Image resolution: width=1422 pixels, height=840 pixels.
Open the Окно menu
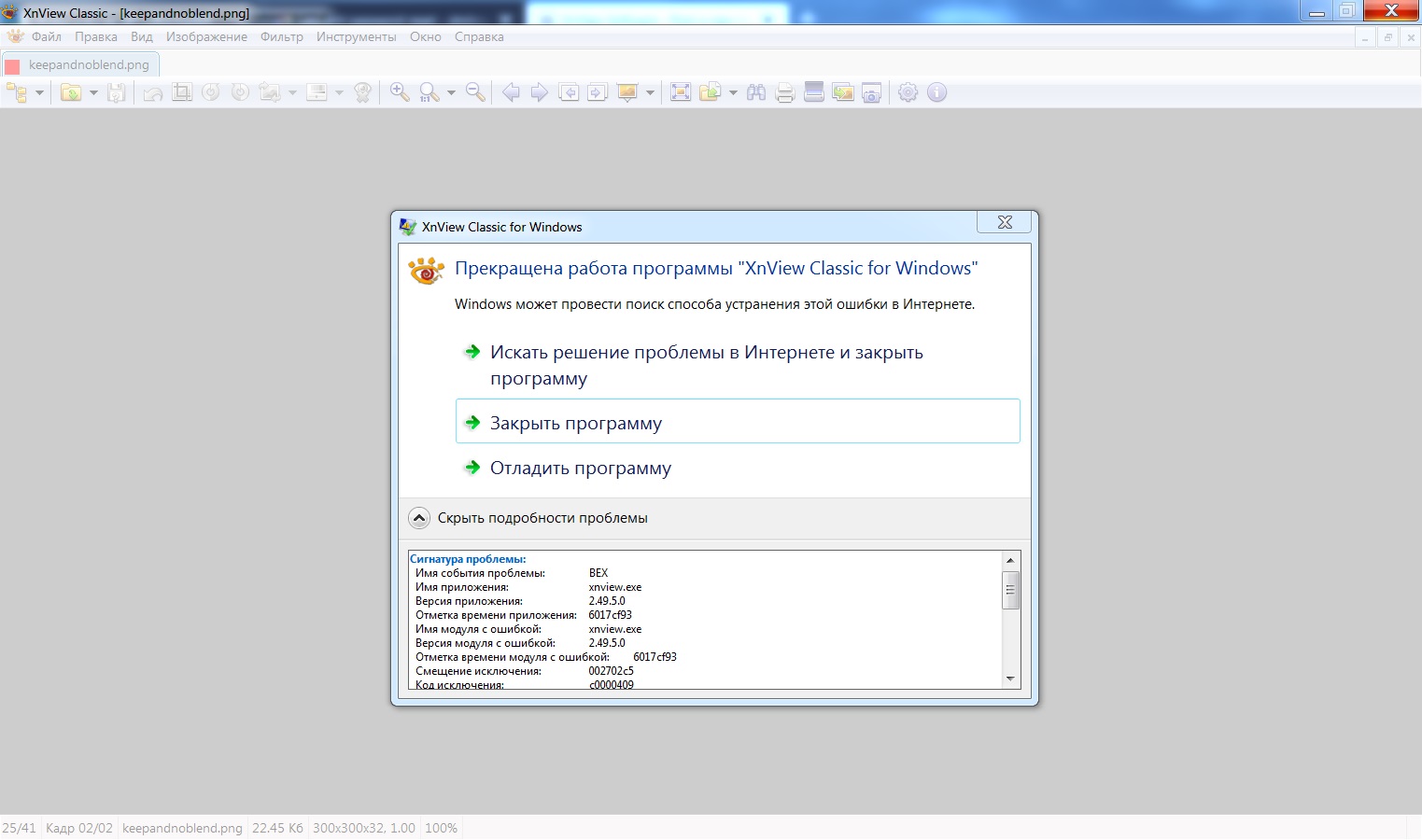(426, 37)
